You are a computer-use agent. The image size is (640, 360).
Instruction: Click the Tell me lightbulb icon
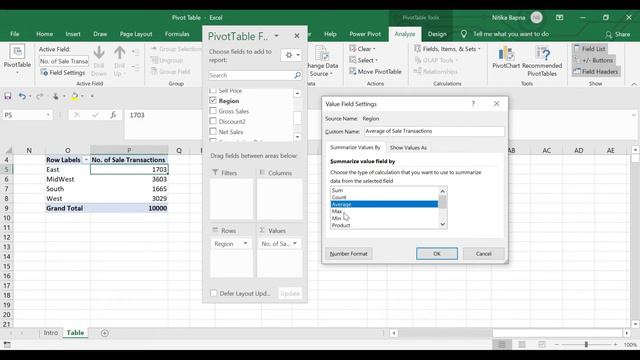pos(464,34)
